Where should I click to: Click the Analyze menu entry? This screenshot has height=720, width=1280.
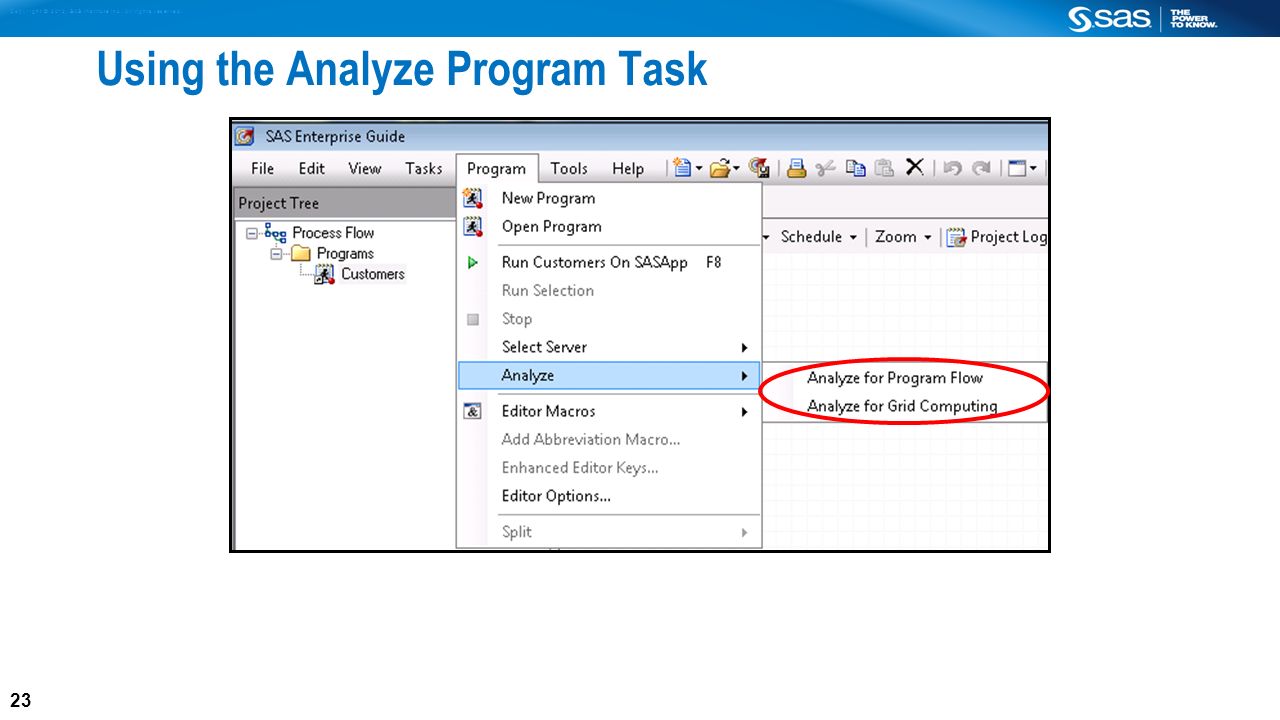point(609,375)
